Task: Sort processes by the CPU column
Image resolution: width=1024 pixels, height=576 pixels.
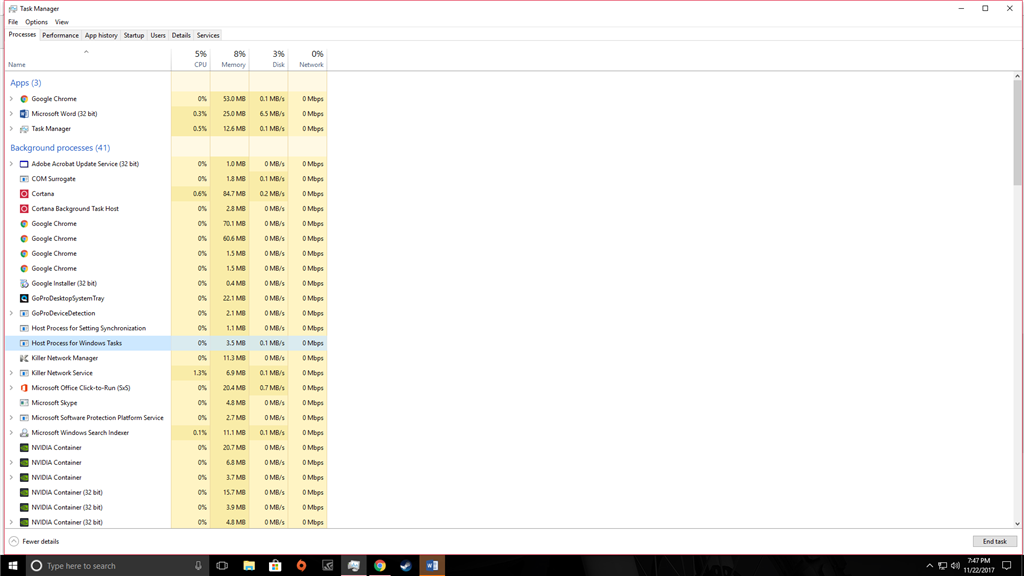Action: (191, 59)
